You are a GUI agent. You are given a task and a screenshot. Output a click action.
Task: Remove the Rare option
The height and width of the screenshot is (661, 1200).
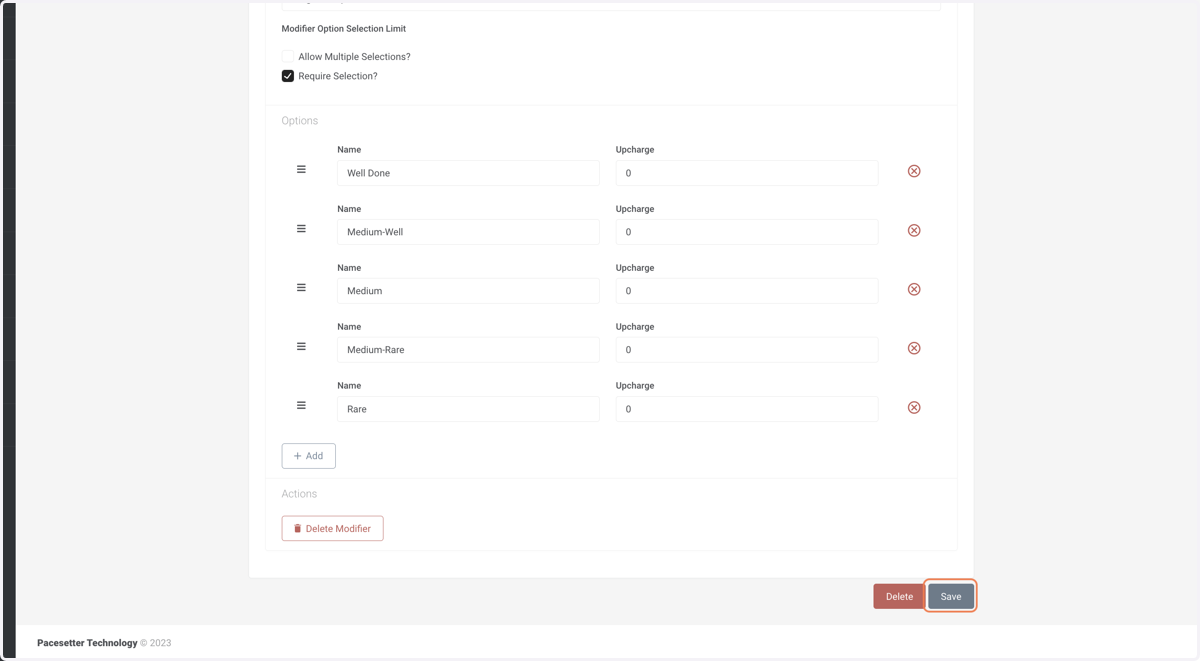(914, 408)
